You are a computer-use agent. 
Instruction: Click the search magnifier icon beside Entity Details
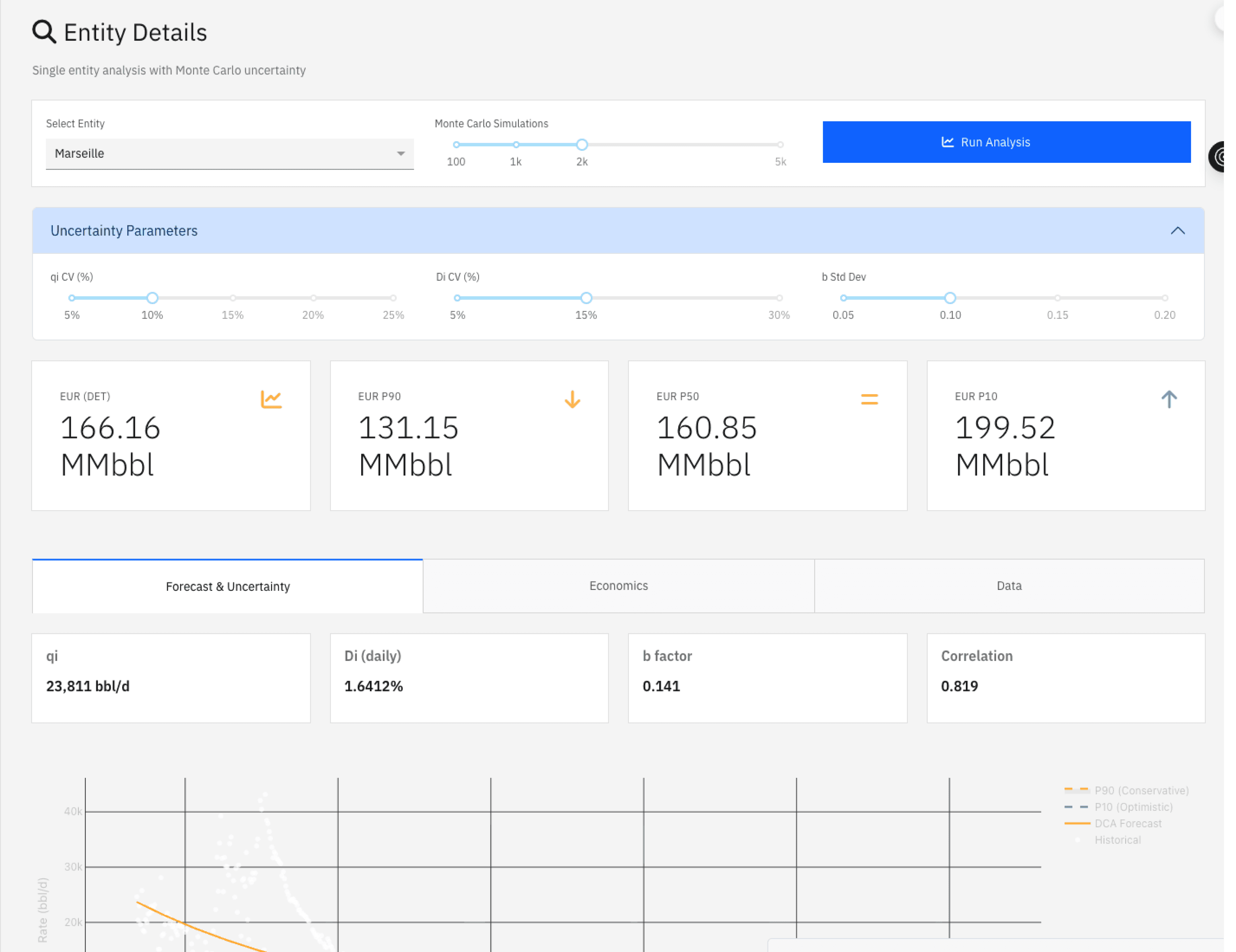tap(44, 32)
